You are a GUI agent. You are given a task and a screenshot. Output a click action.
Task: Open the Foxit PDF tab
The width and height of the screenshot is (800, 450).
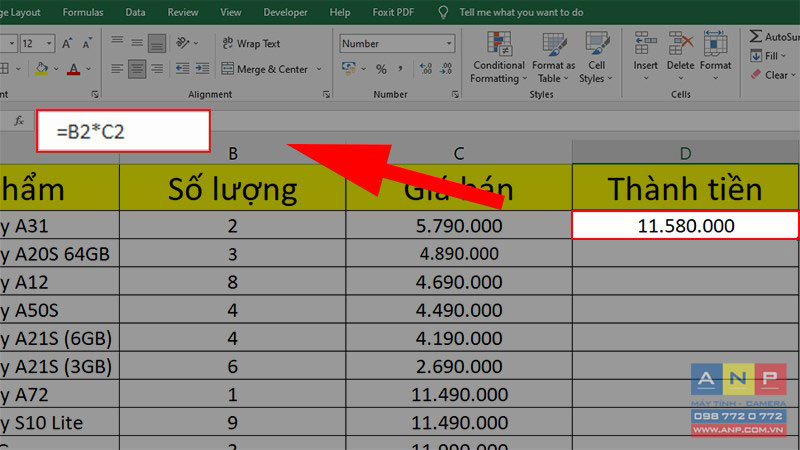393,12
